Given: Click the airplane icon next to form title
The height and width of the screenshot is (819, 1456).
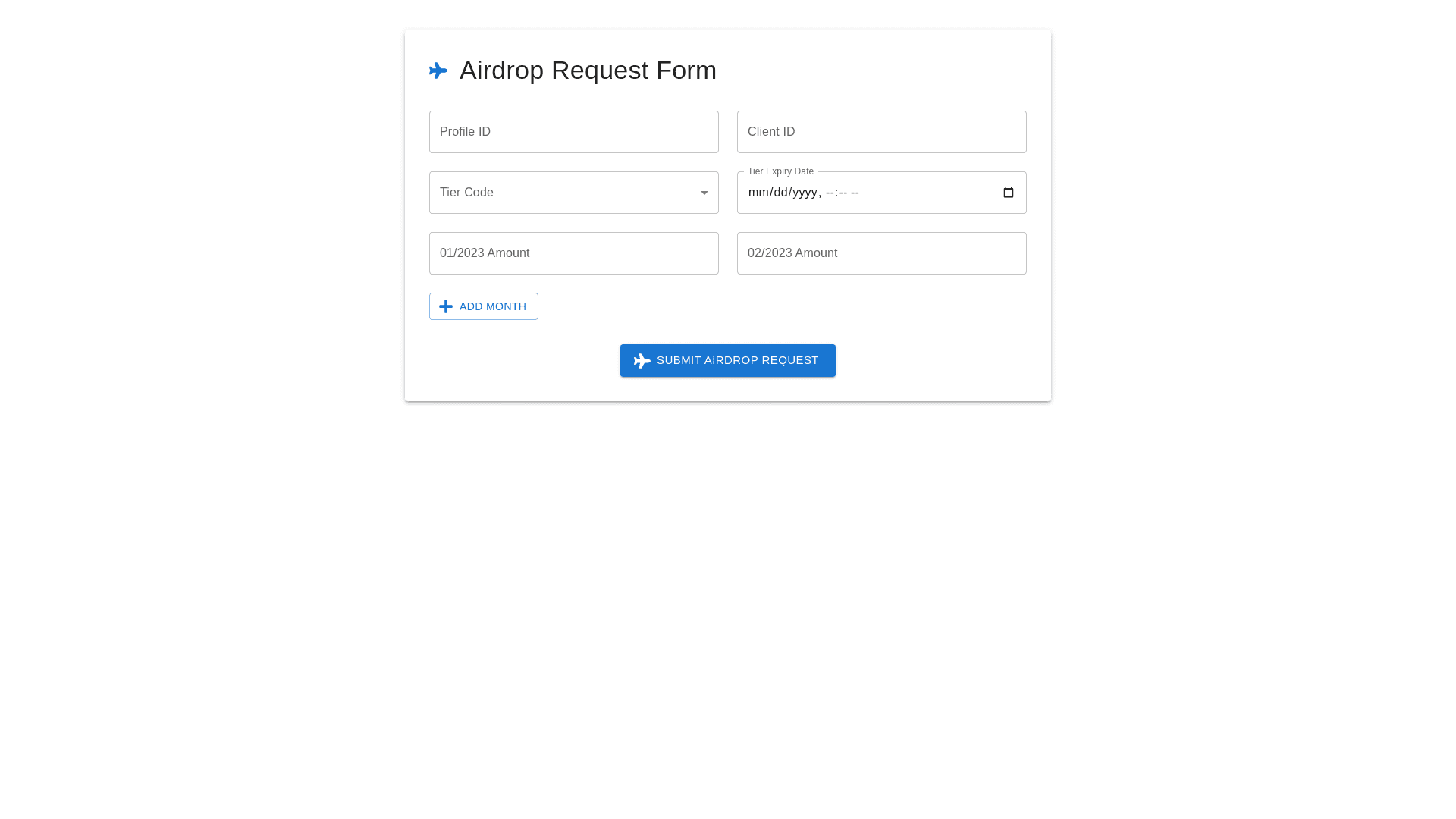Looking at the screenshot, I should pos(438,70).
